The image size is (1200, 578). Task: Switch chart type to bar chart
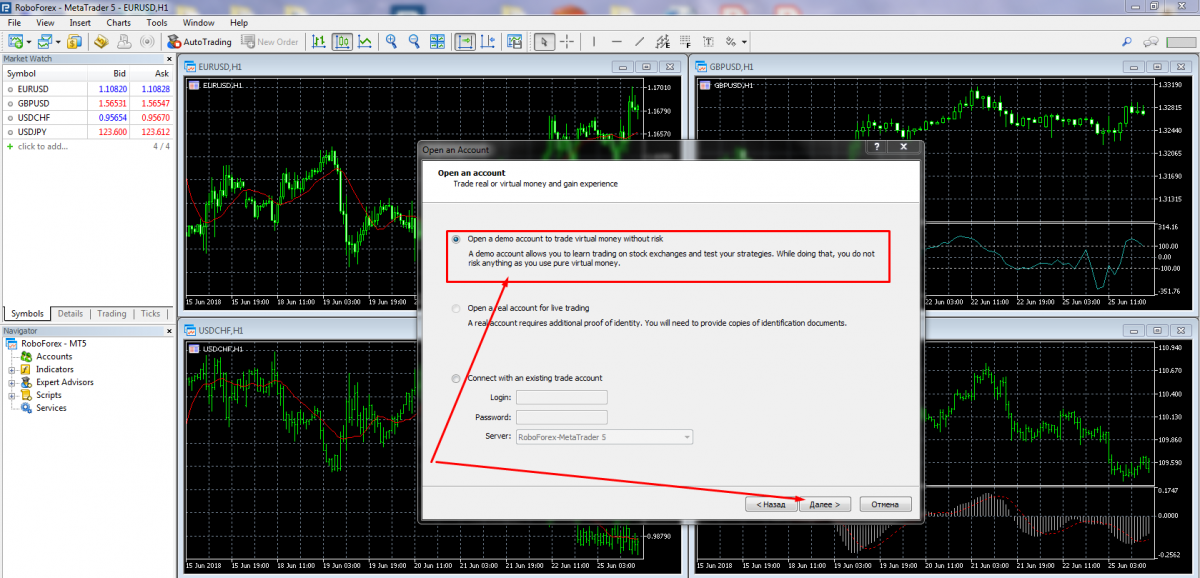(318, 42)
